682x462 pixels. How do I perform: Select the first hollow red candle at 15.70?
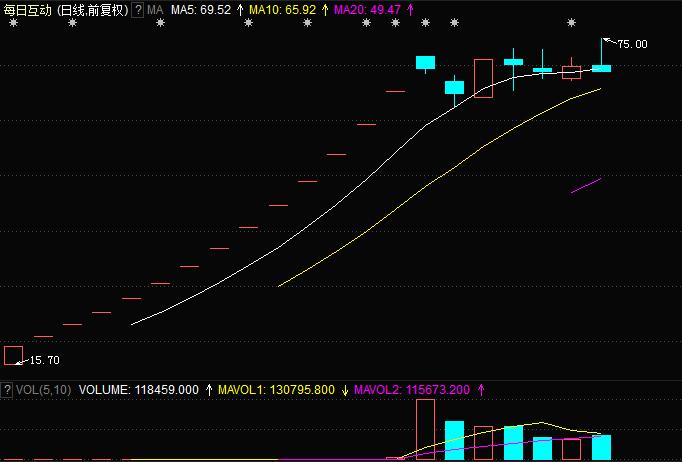(x=13, y=355)
